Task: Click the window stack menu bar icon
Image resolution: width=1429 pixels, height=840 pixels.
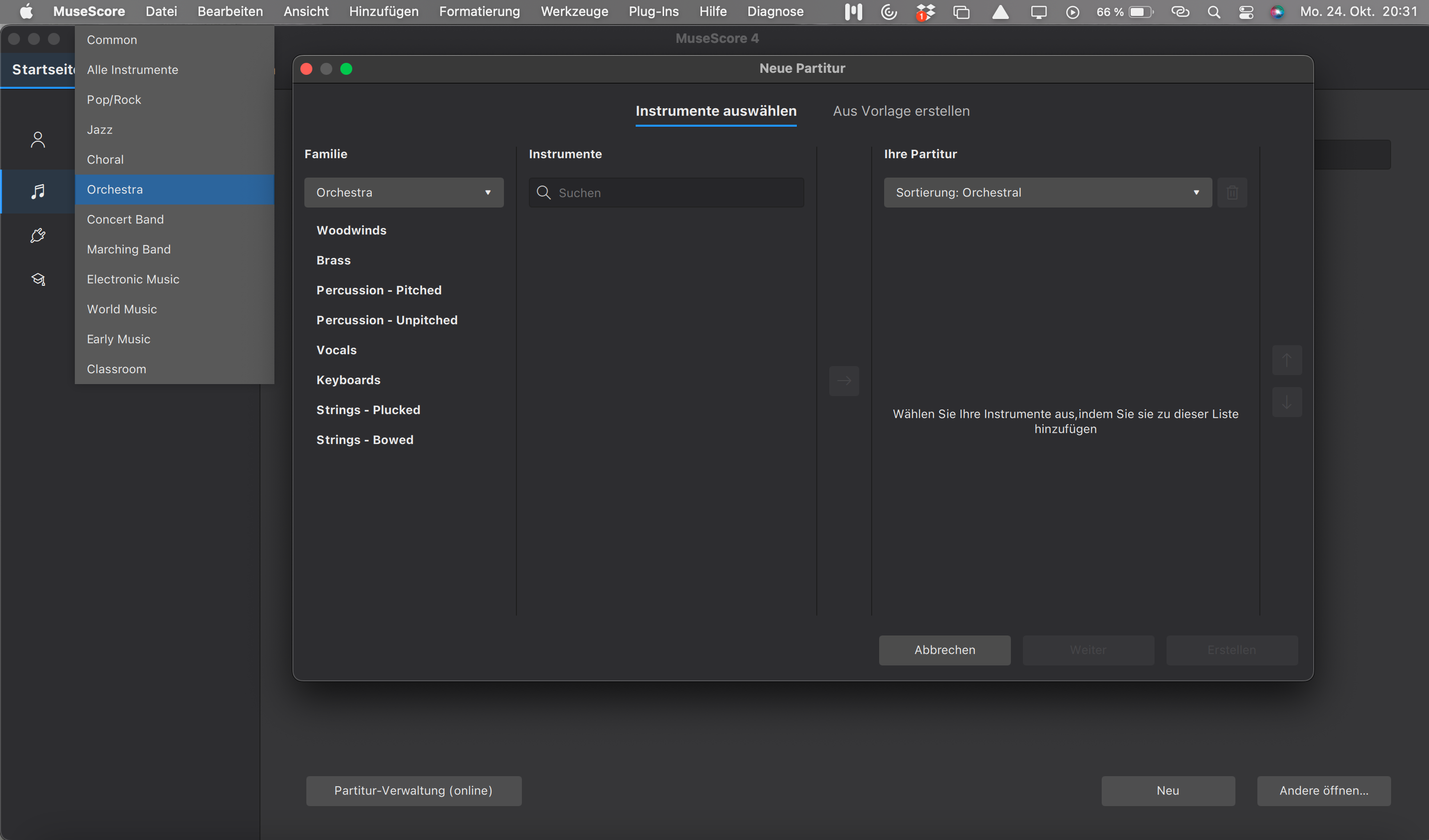Action: click(x=961, y=11)
